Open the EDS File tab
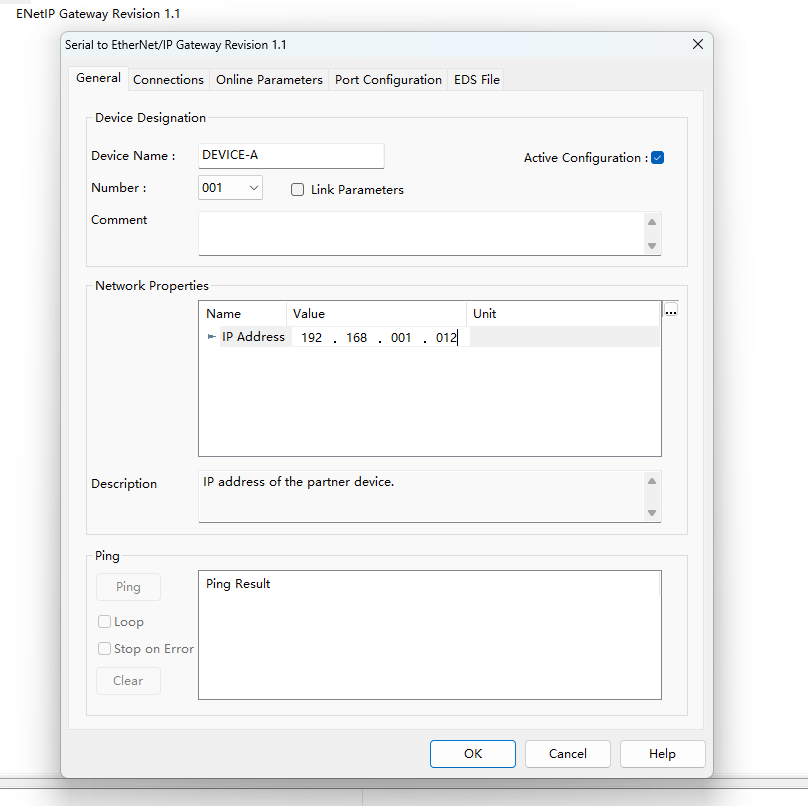The image size is (808, 806). pos(477,80)
